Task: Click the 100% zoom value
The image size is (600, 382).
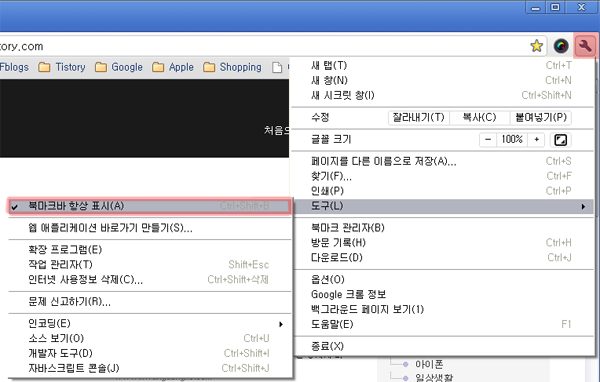Action: pos(512,140)
